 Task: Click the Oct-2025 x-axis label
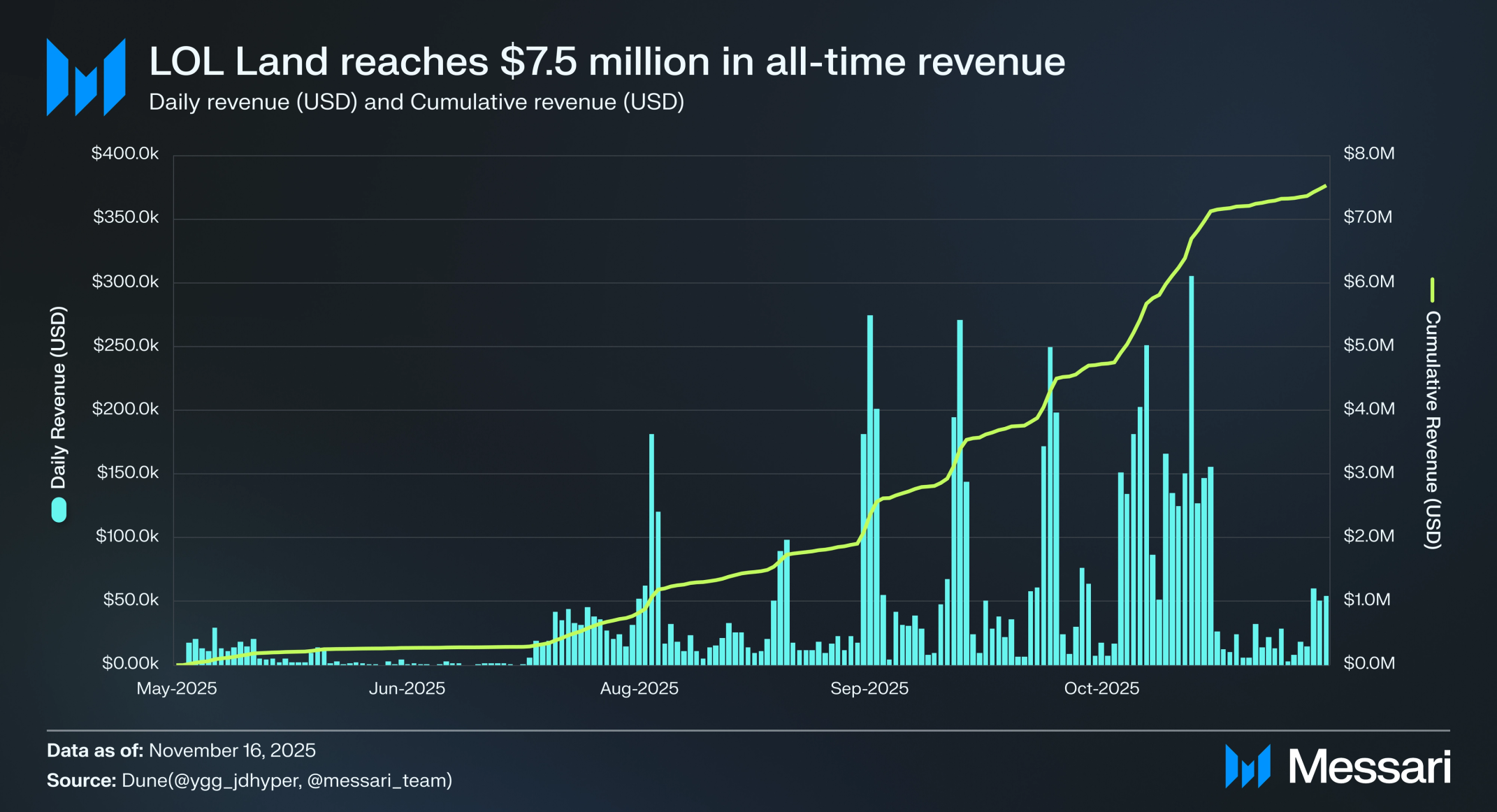tap(1101, 688)
